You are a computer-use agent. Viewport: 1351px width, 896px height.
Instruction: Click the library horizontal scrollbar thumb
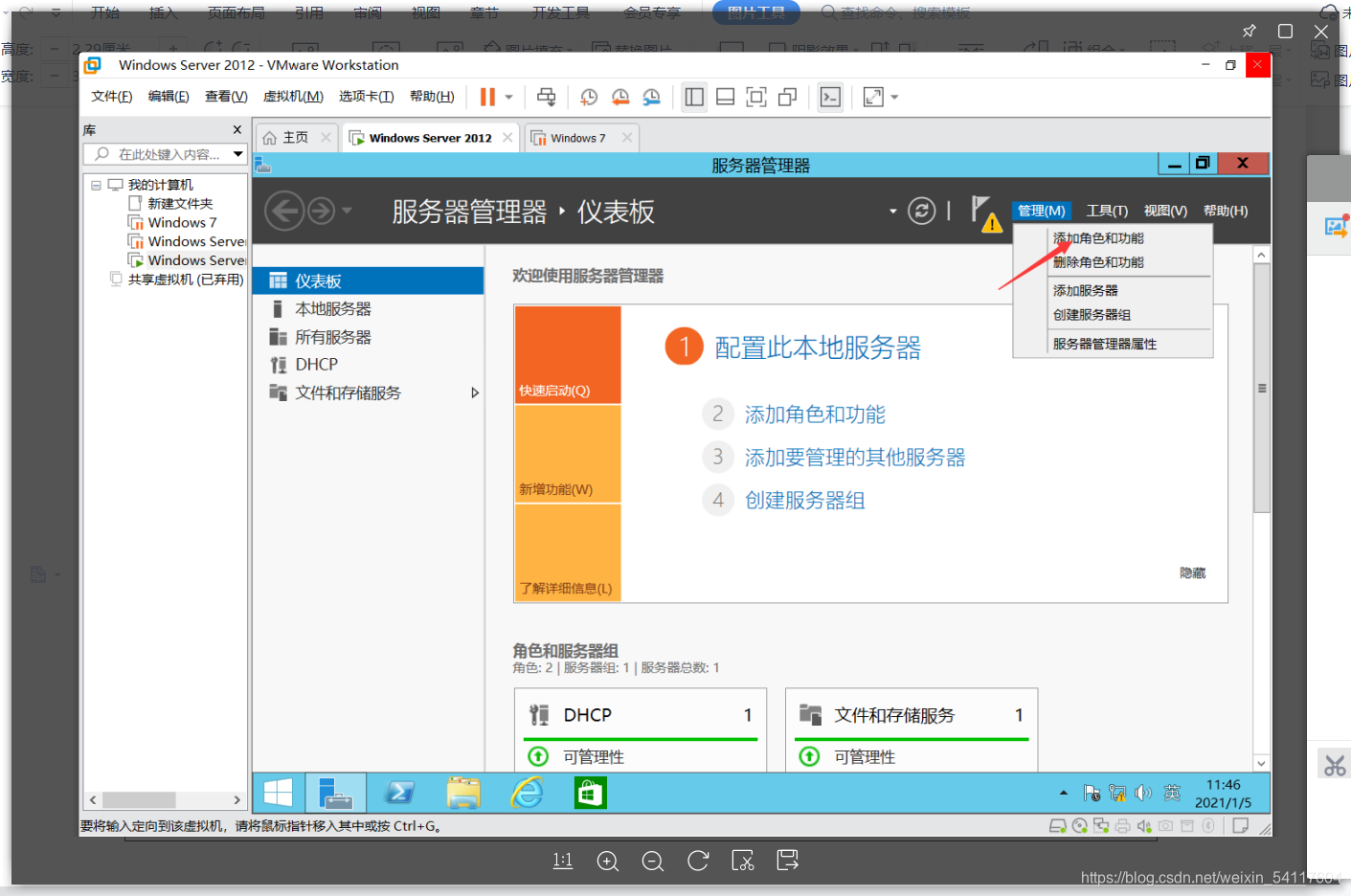(140, 799)
